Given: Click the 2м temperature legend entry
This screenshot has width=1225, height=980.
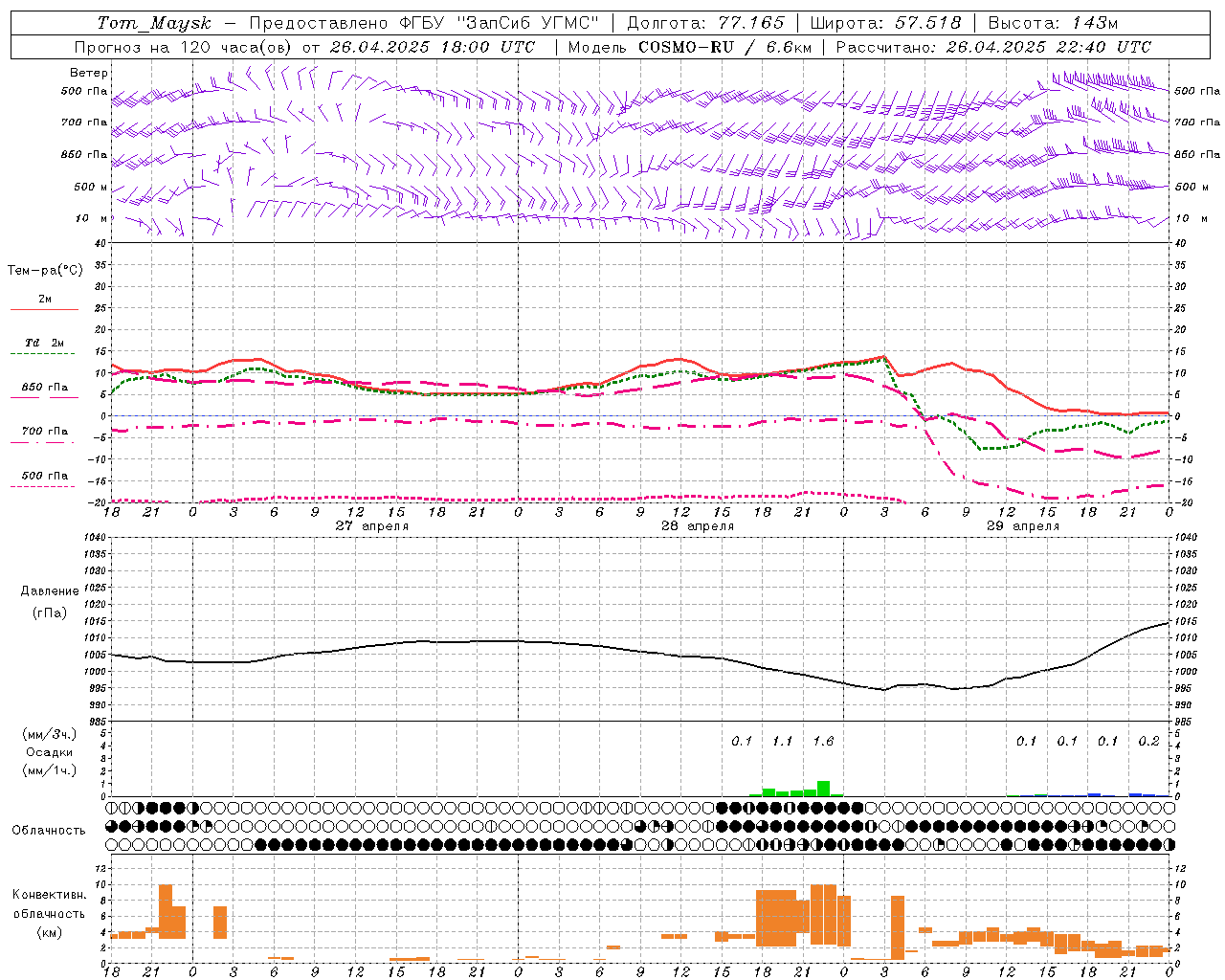Looking at the screenshot, I should [45, 300].
